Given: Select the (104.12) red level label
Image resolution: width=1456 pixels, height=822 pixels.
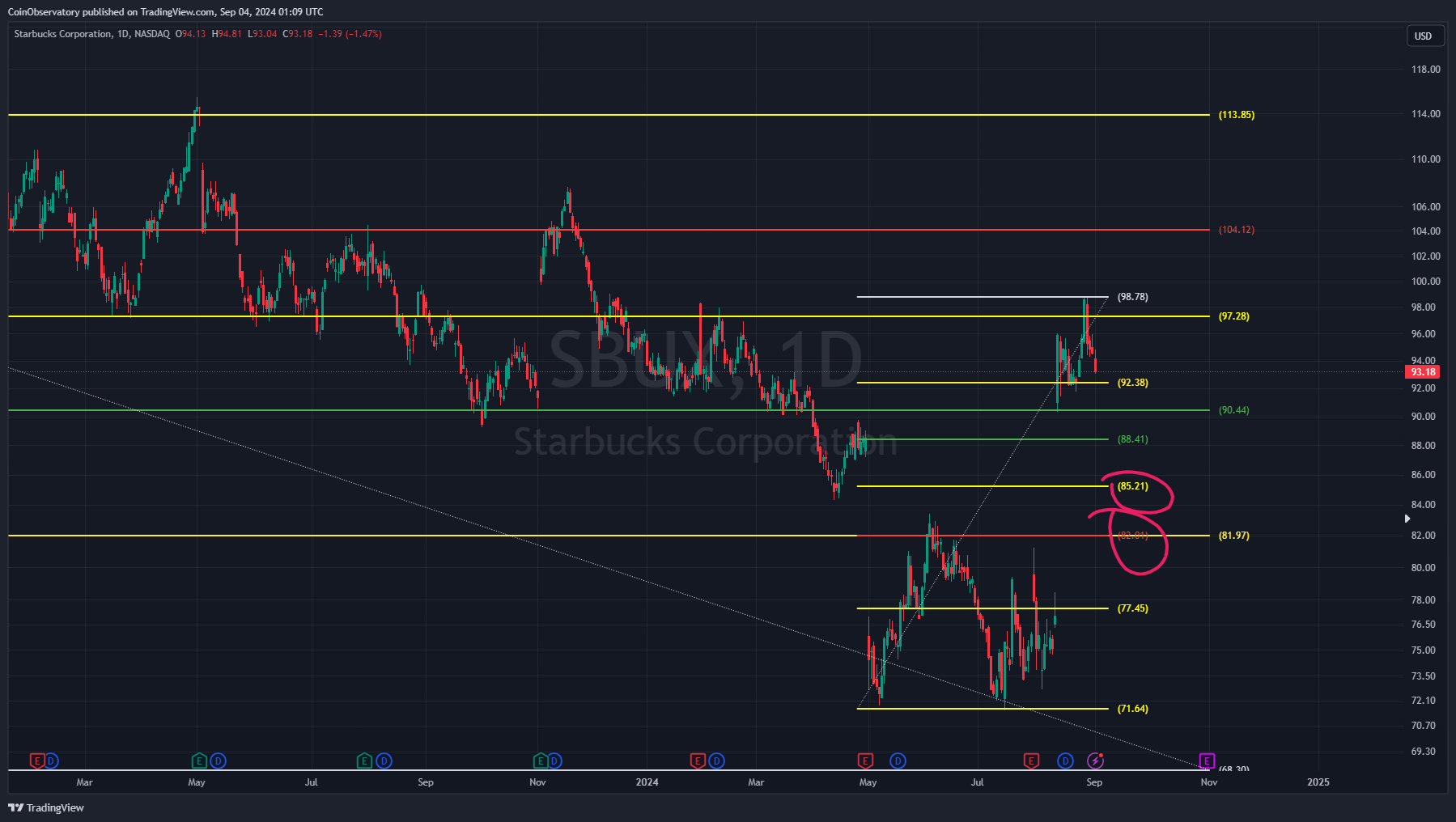Looking at the screenshot, I should pos(1237,230).
